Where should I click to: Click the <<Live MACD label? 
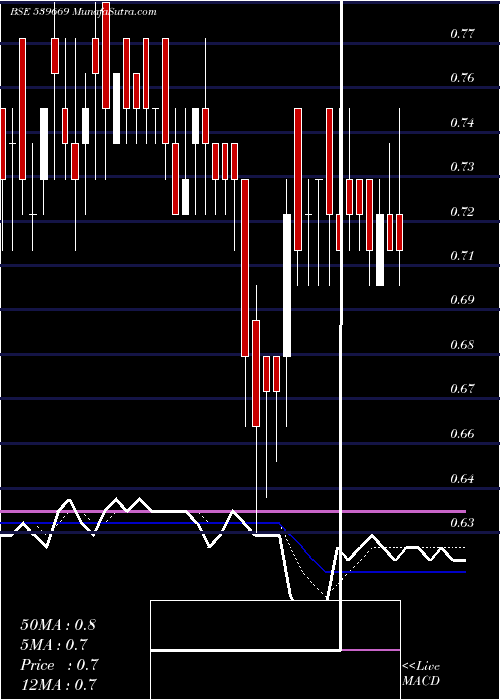[x=421, y=674]
